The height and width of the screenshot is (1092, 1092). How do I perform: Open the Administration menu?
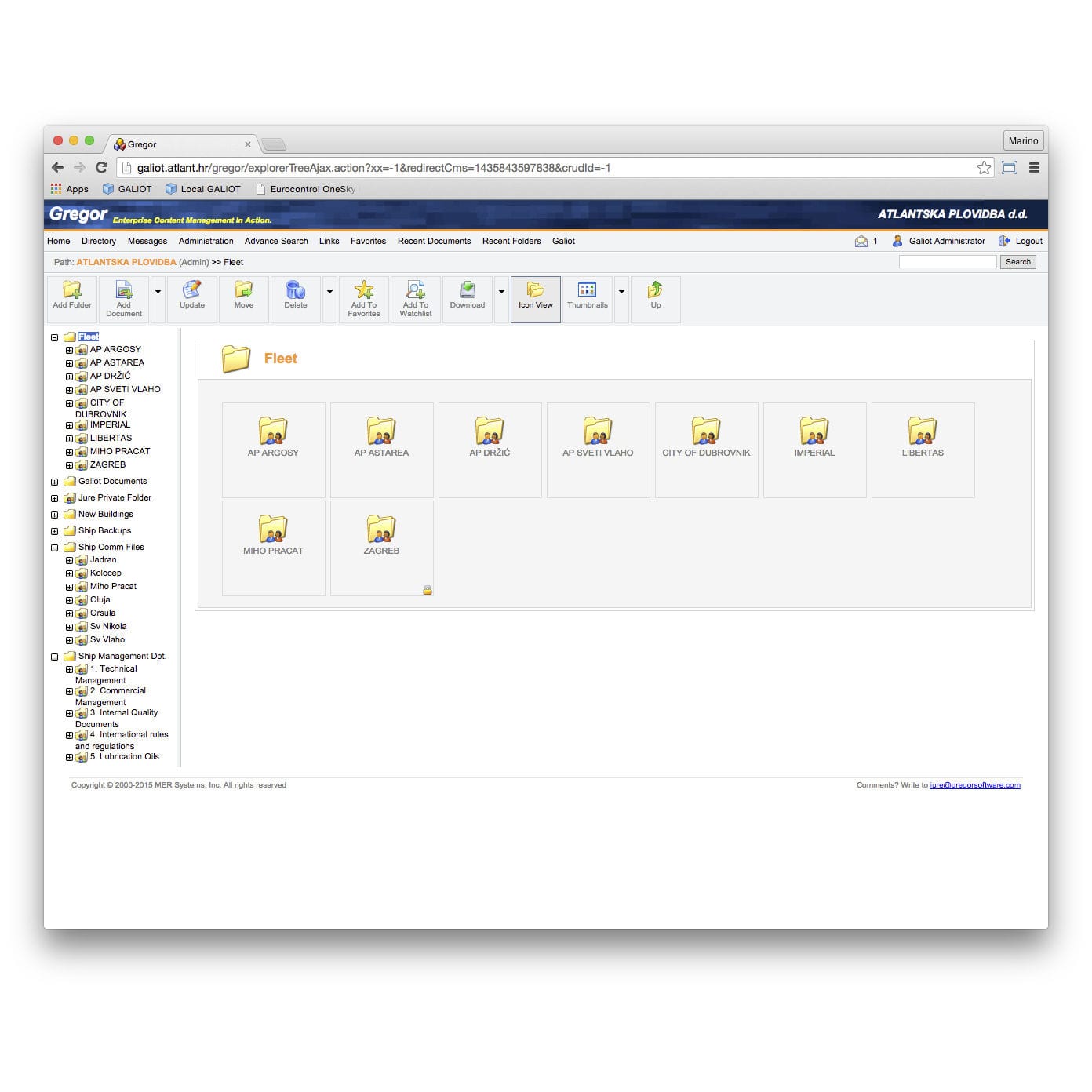tap(206, 241)
